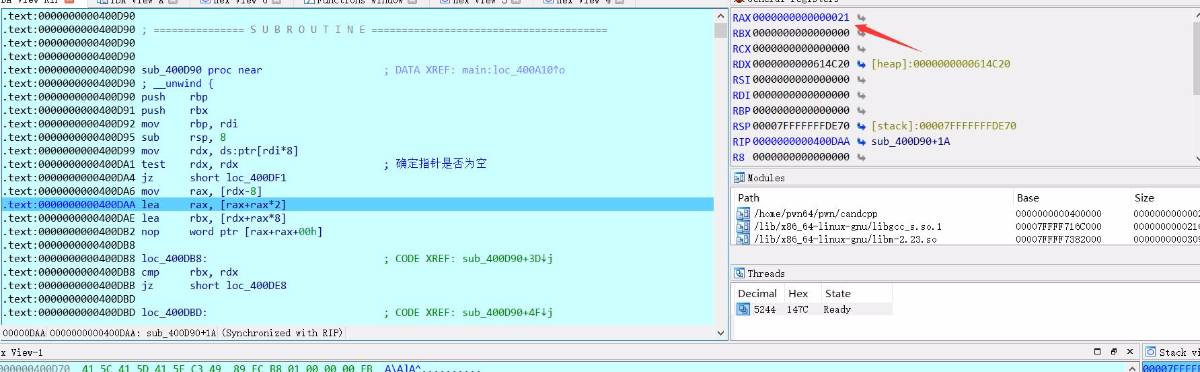The width and height of the screenshot is (1200, 372).
Task: Select the /home/pwn64/pwn/candcpp module row
Action: click(x=966, y=214)
